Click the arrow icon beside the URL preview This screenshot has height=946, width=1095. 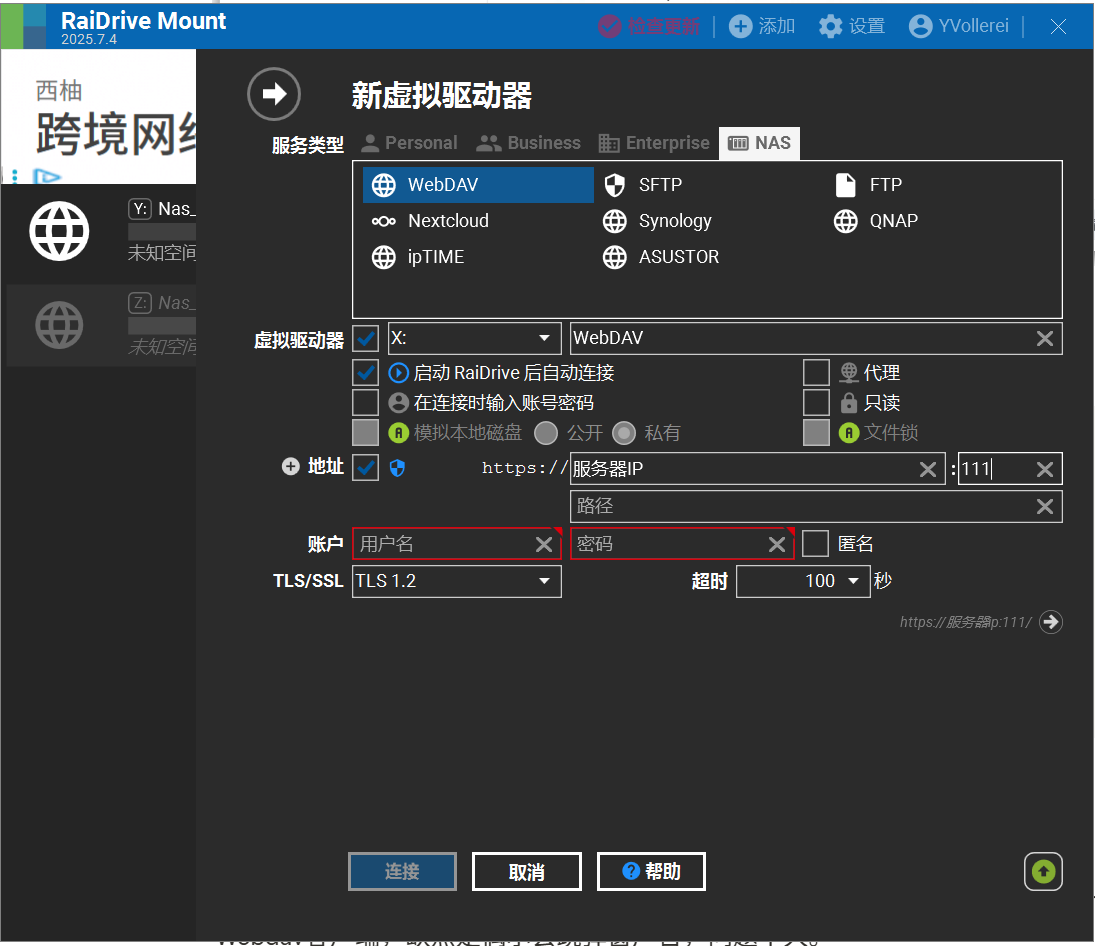[1050, 622]
